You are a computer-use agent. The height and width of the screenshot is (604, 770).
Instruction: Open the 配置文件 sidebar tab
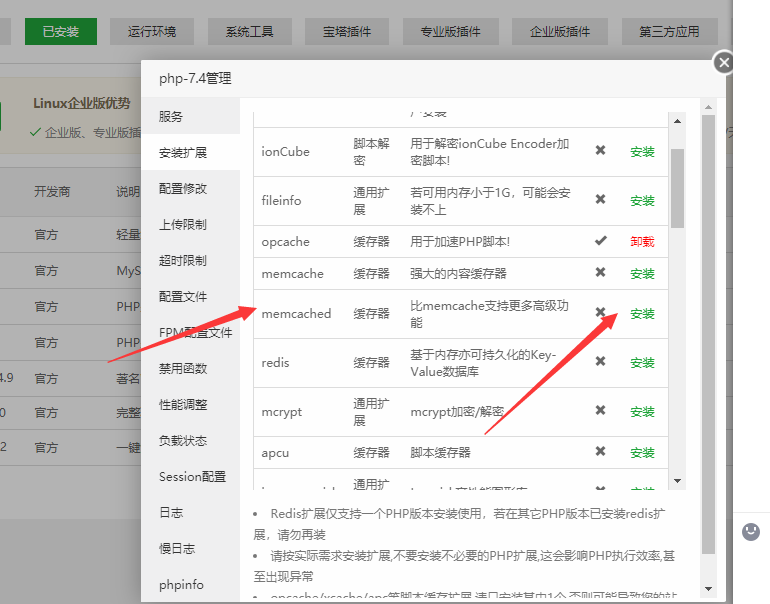[191, 297]
